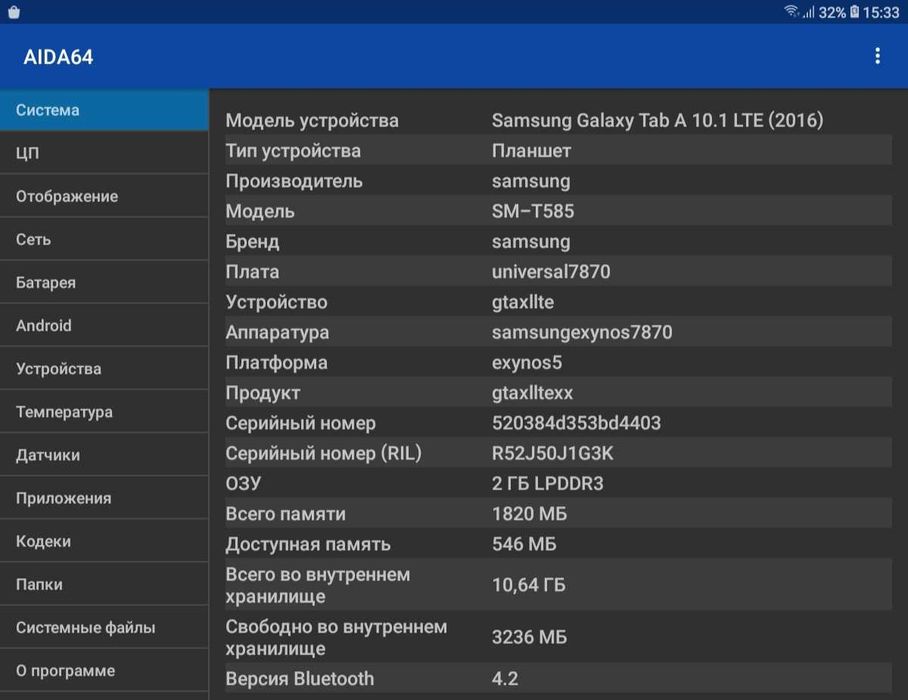Open the Android sidebar category
908x700 pixels.
[104, 325]
